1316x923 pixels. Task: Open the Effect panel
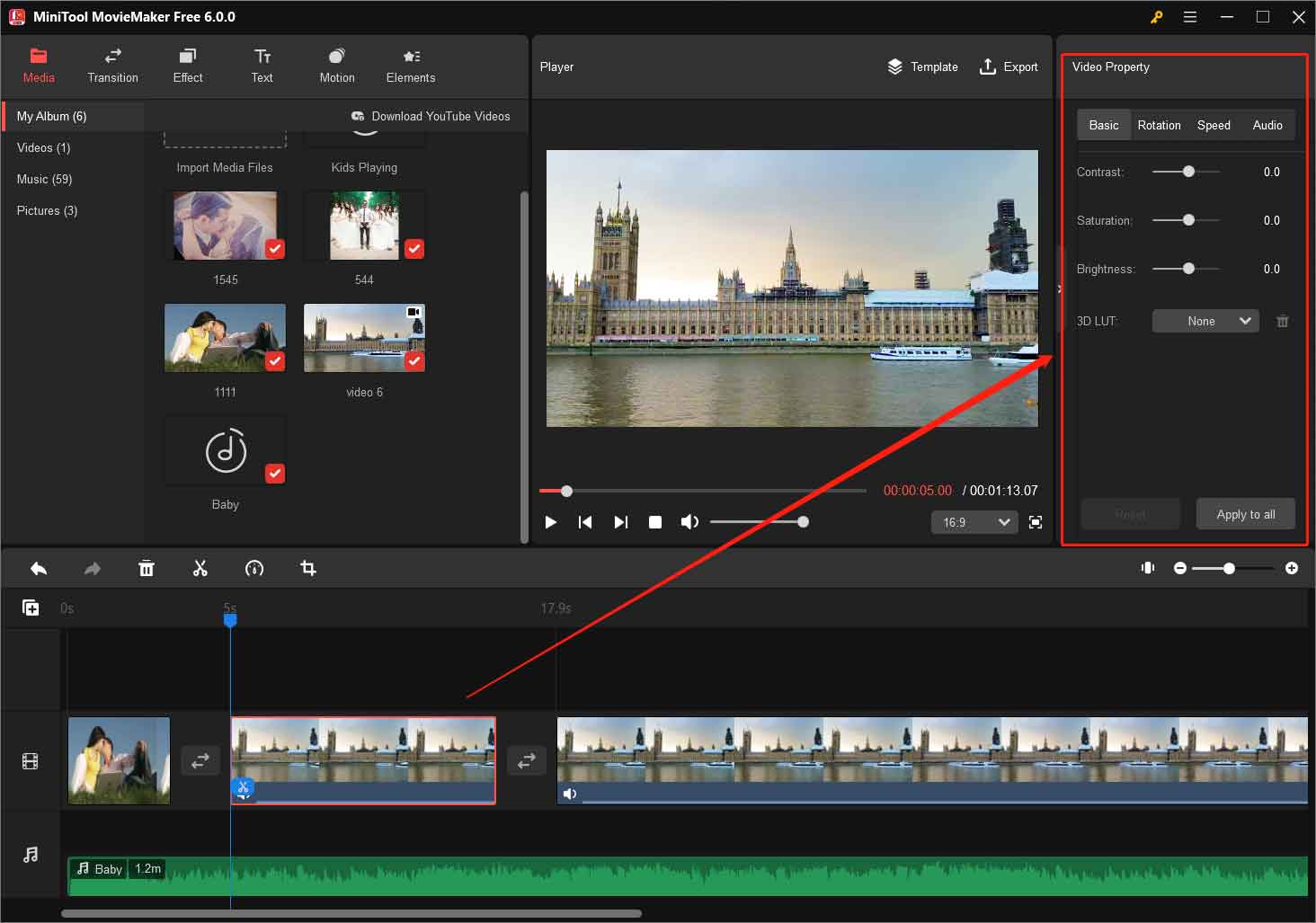click(187, 65)
